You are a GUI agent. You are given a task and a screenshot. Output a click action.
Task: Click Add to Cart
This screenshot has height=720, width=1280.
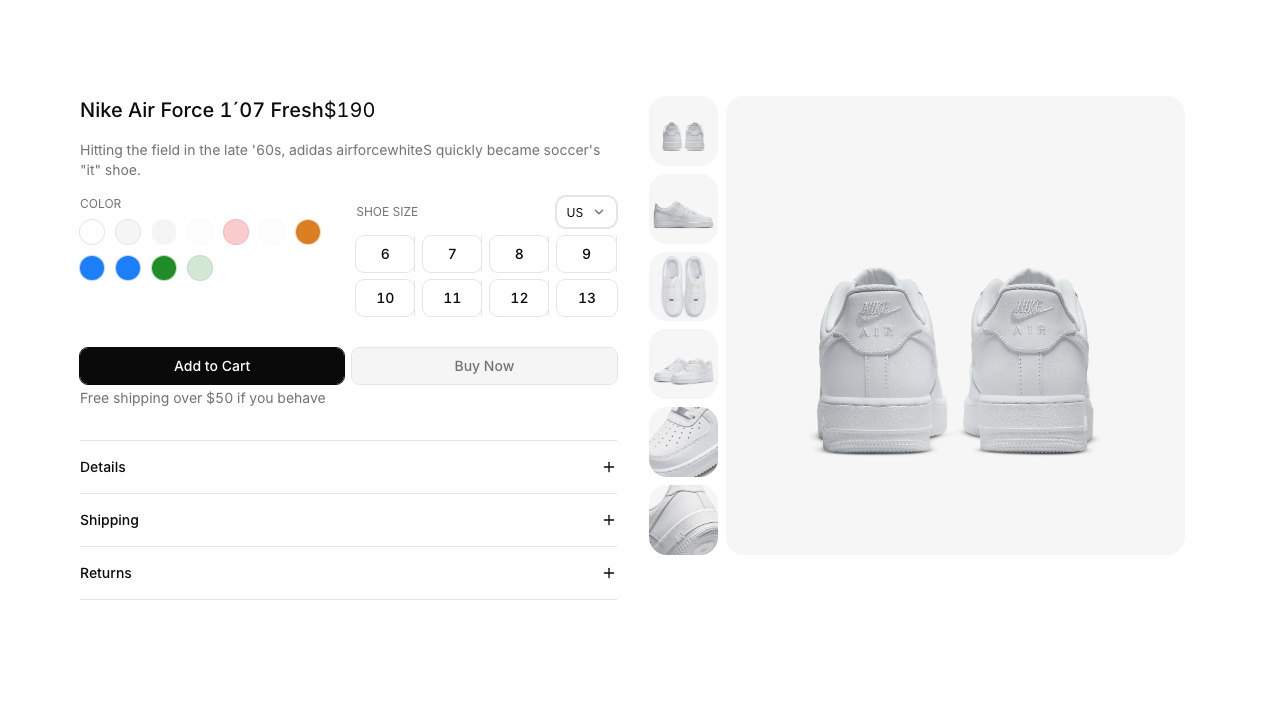(212, 366)
